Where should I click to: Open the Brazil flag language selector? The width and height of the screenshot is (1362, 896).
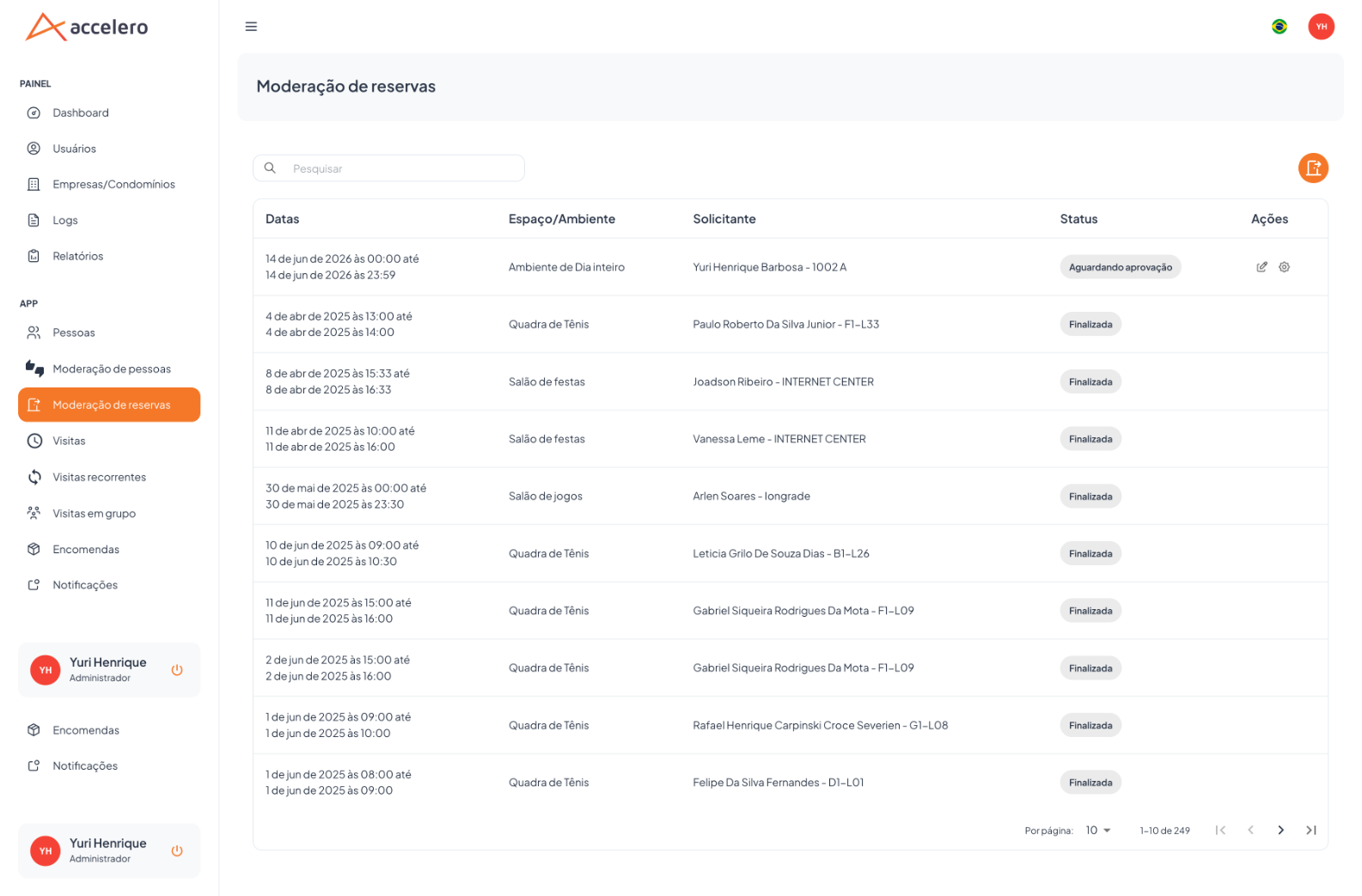tap(1279, 27)
